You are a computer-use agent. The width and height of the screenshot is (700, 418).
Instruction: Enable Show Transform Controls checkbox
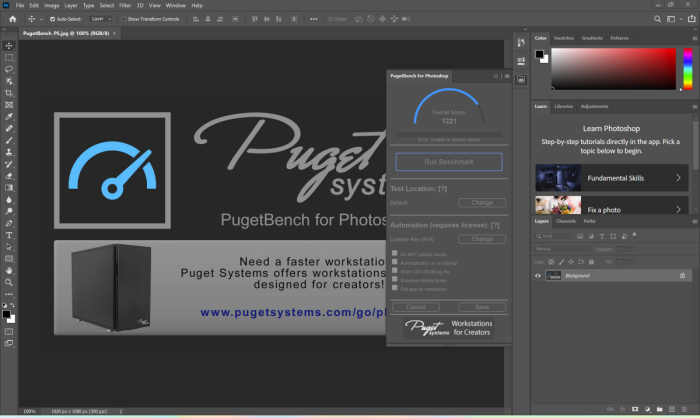123,19
